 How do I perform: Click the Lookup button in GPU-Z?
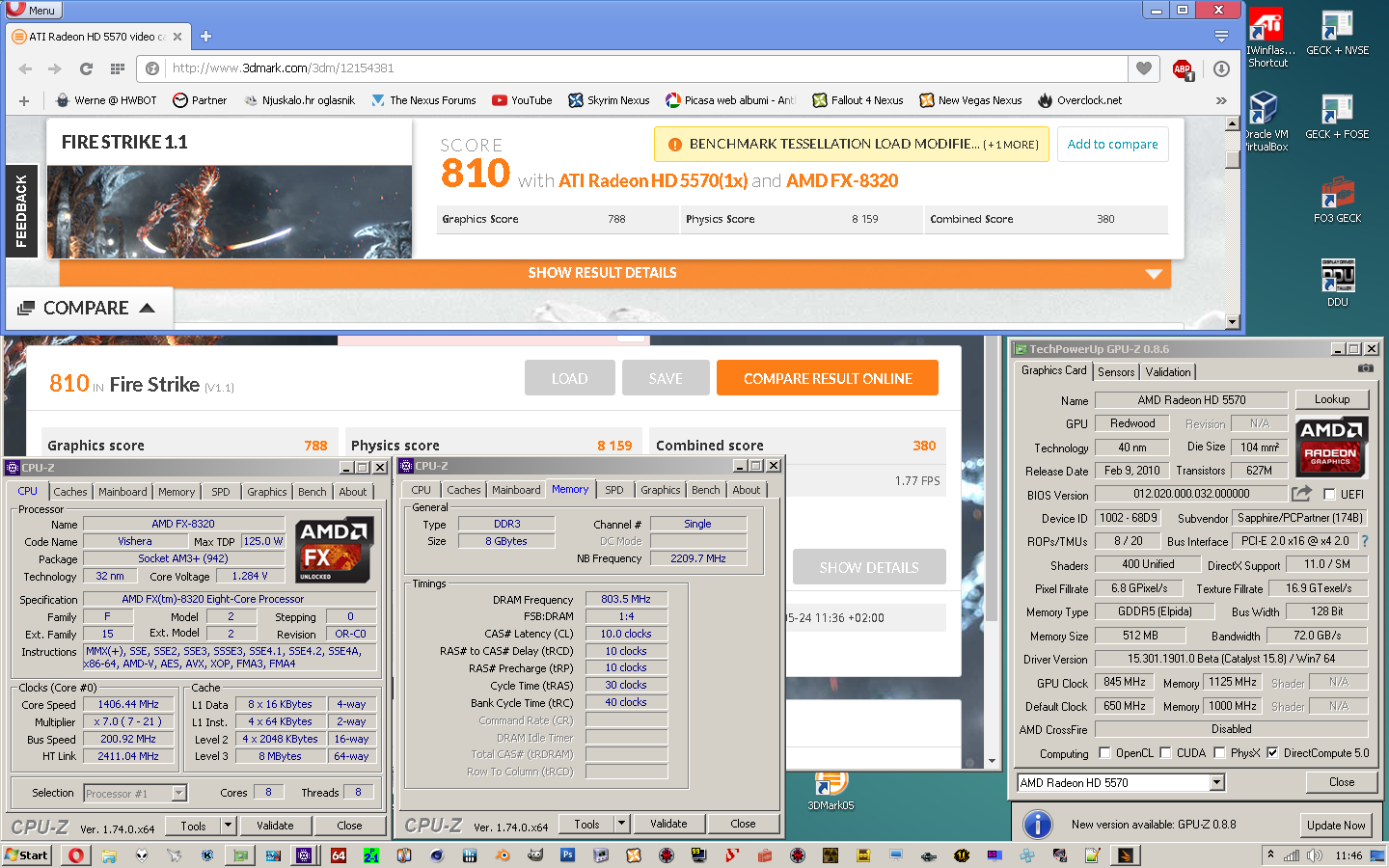(1331, 399)
